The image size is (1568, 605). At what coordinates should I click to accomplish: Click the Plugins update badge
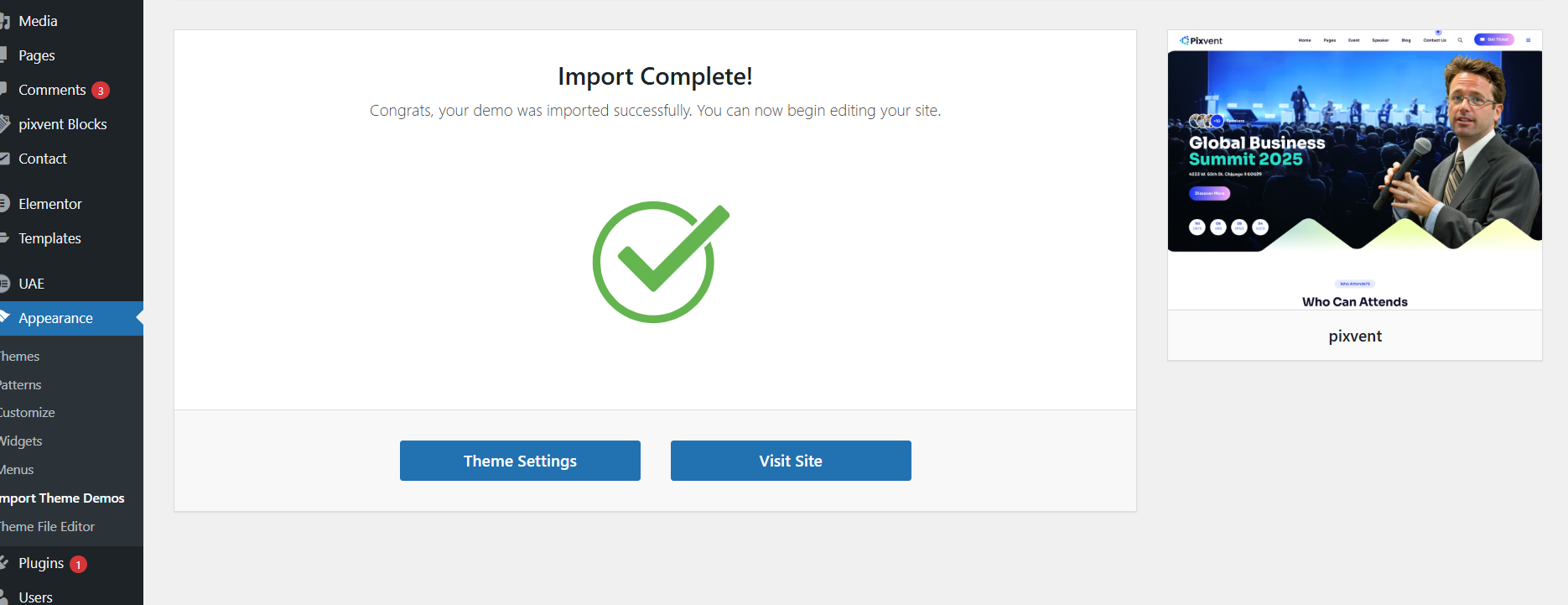pos(78,565)
